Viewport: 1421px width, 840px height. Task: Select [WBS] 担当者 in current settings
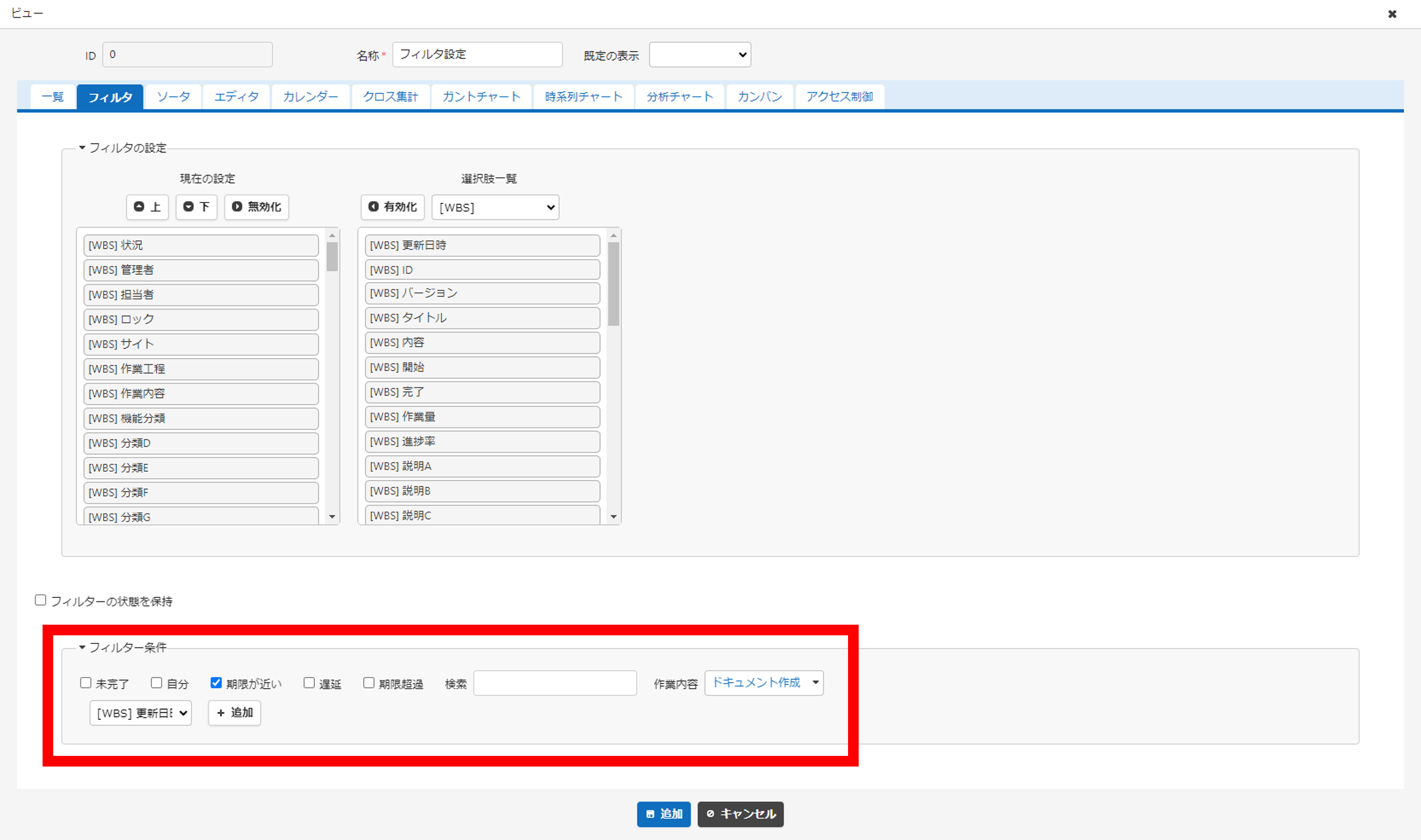pos(201,295)
